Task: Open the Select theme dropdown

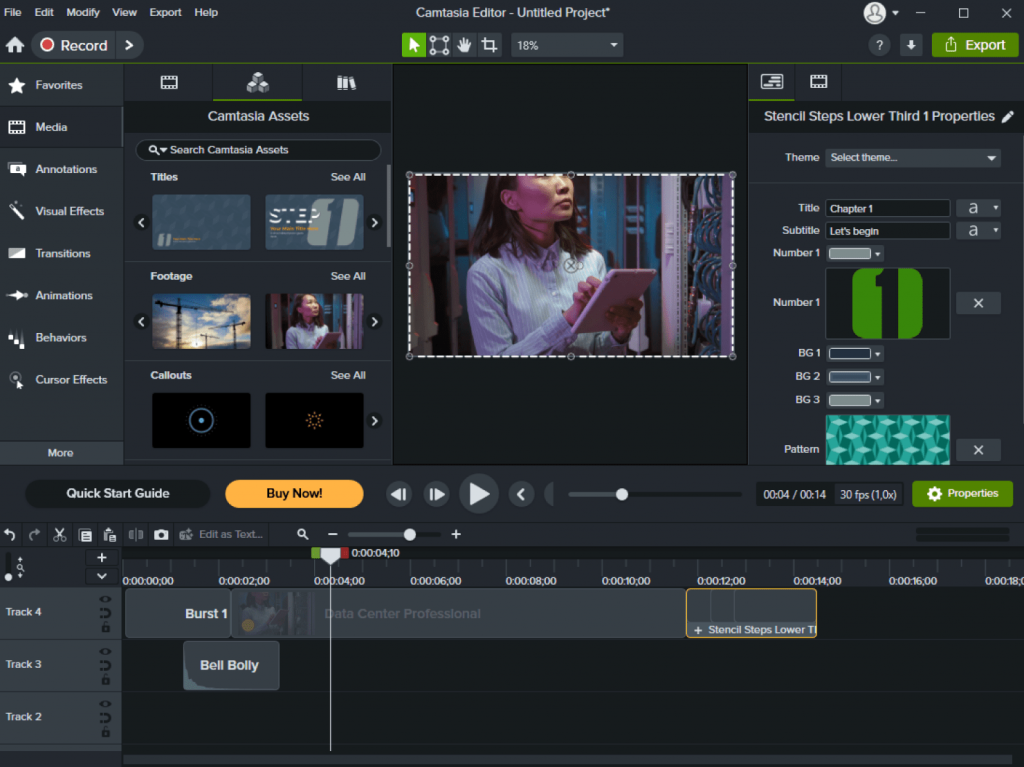Action: coord(913,158)
